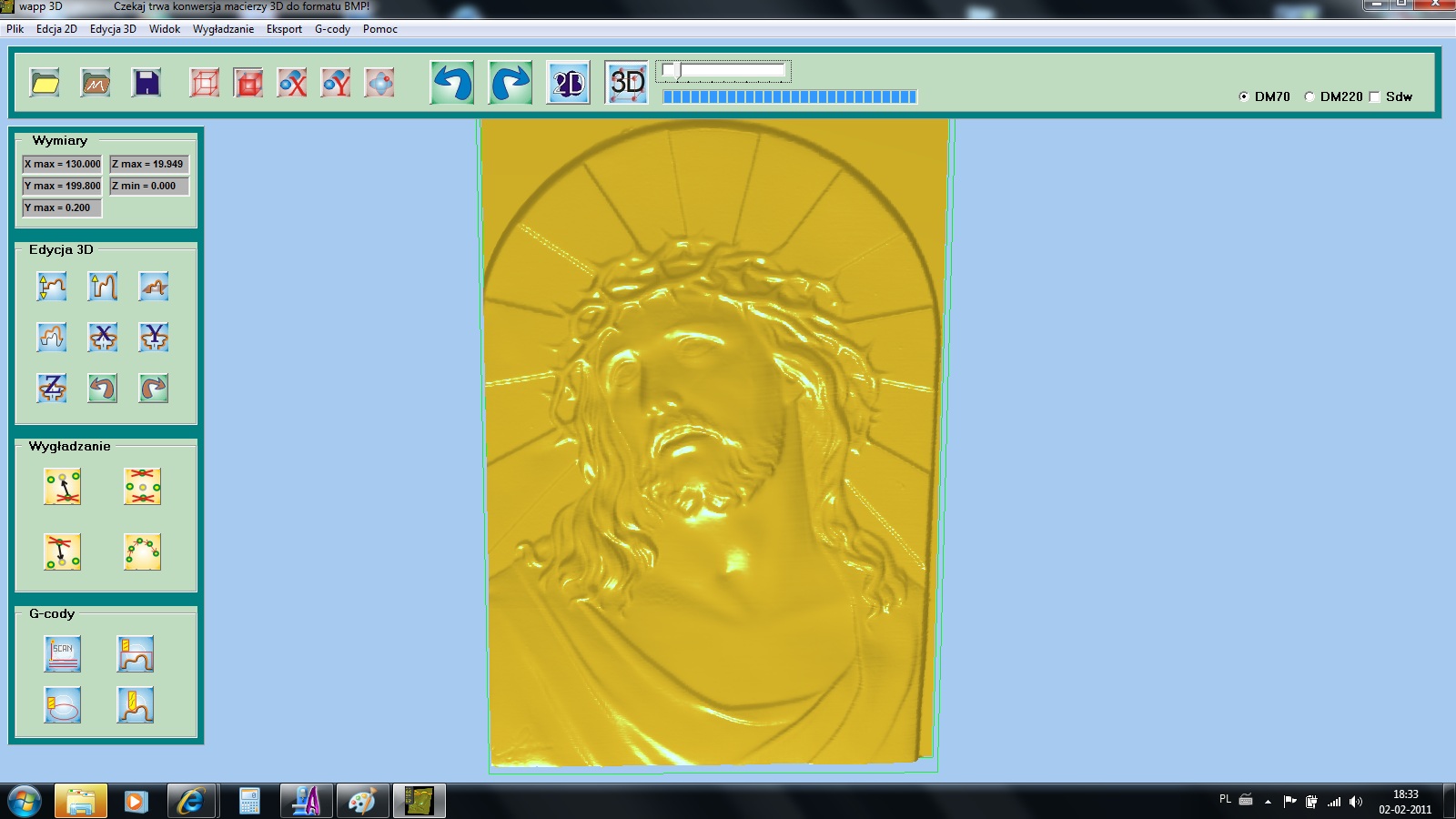Click the Z min = 0.000 field
This screenshot has height=819, width=1456.
(x=149, y=186)
